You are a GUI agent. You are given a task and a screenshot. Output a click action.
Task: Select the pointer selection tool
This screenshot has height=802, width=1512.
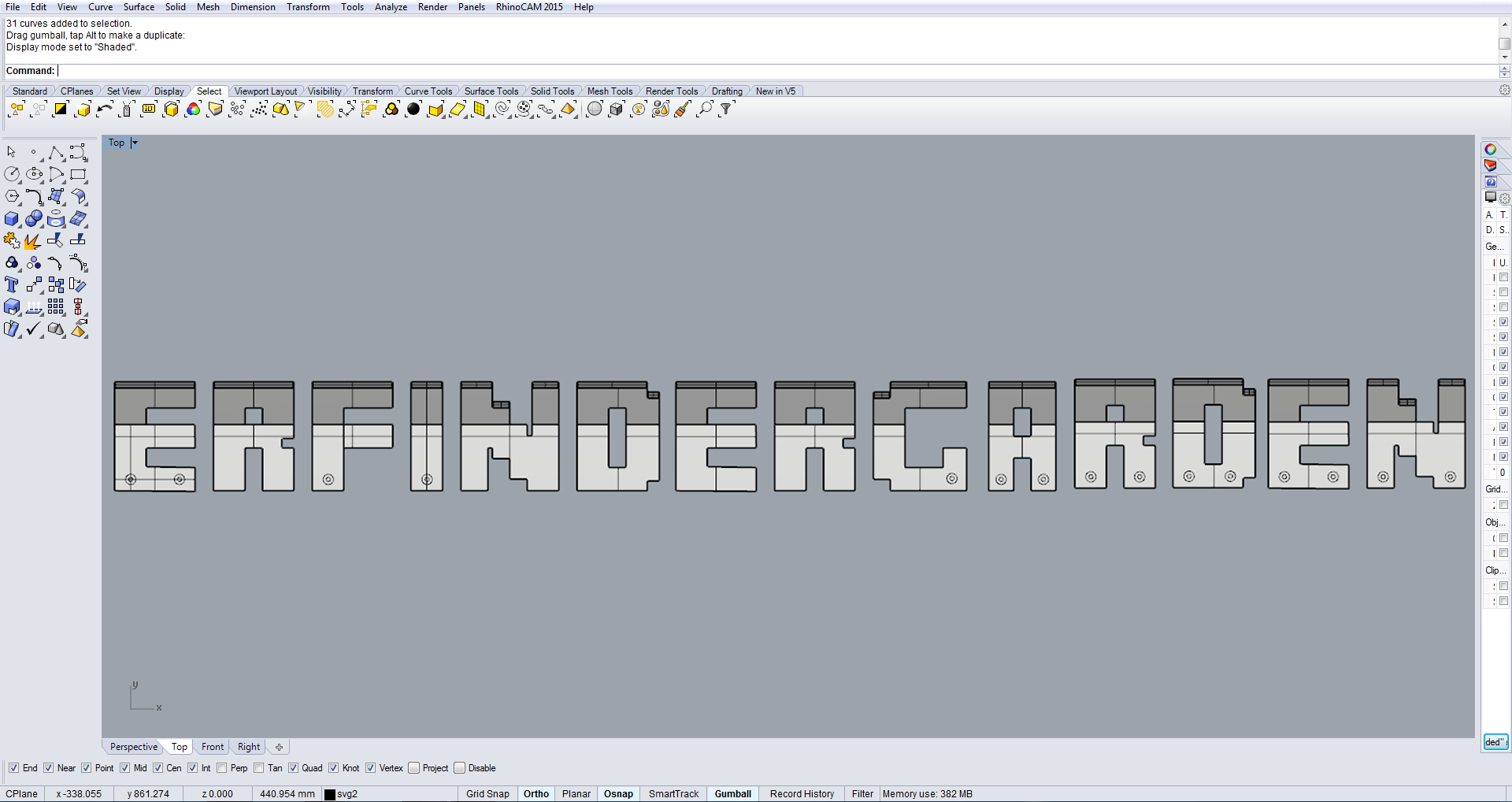pos(12,152)
